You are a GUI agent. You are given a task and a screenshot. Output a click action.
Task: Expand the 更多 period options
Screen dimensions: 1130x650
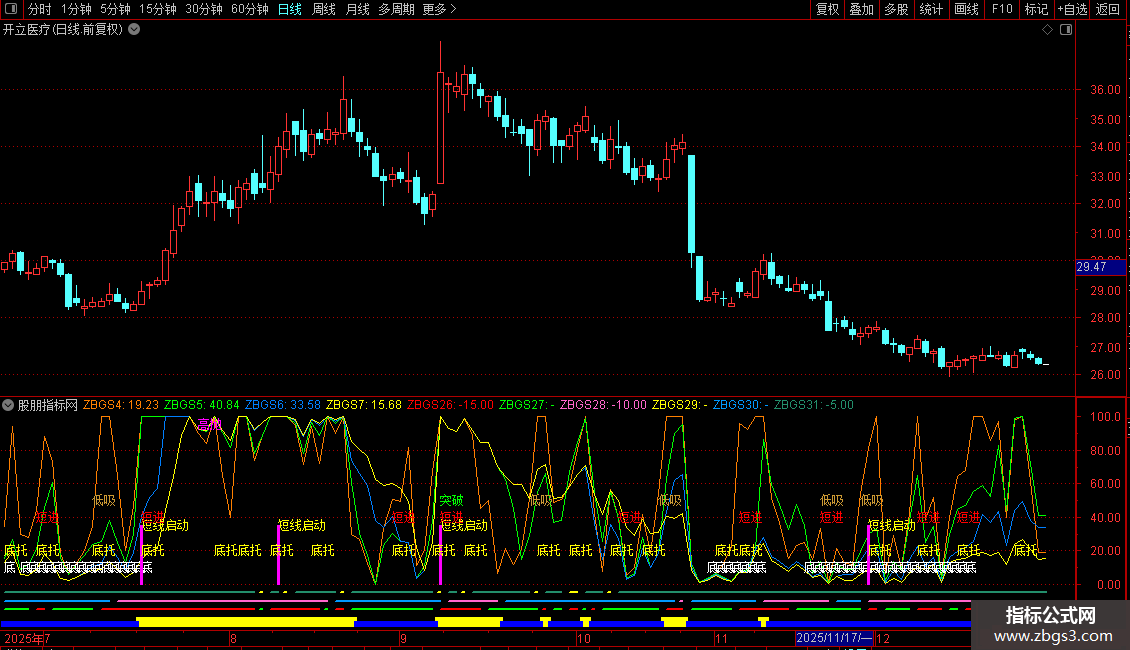(x=439, y=9)
